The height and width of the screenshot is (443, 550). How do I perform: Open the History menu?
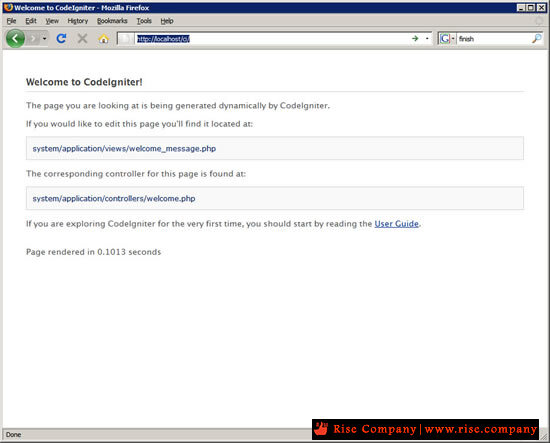[78, 21]
